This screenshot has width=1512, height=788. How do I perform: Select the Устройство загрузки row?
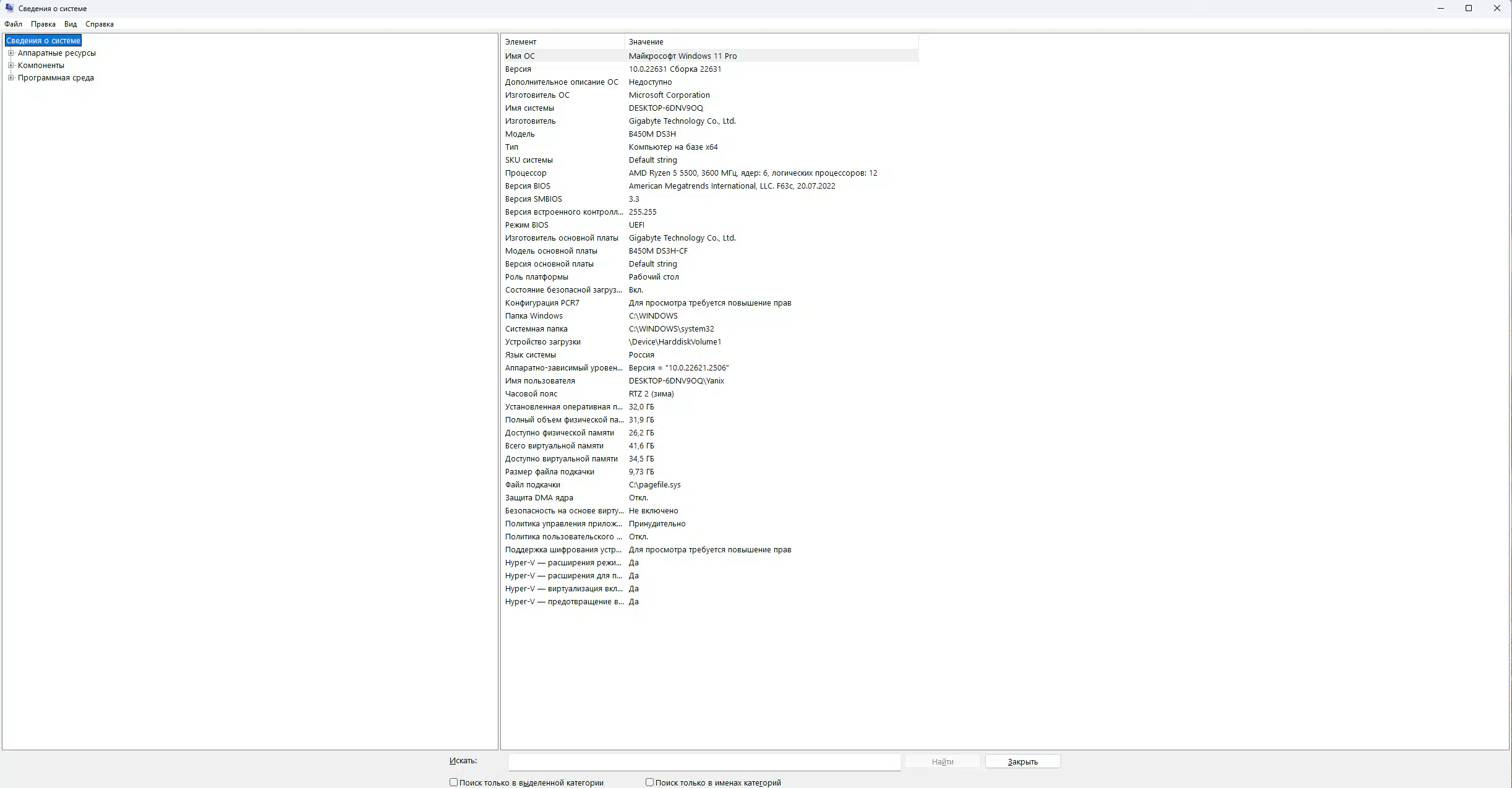(x=710, y=341)
